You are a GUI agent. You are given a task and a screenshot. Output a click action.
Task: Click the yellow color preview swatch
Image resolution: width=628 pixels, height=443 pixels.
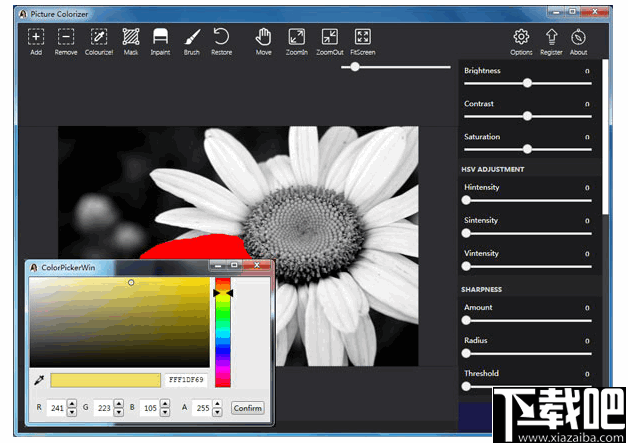tap(105, 380)
